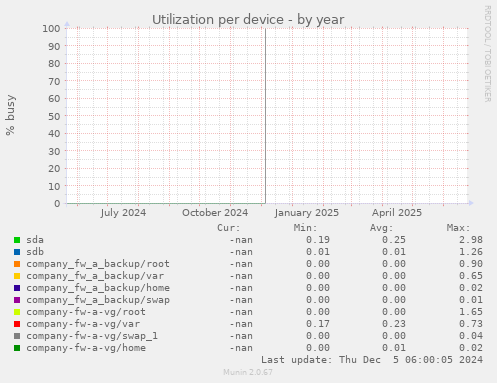The width and height of the screenshot is (497, 383).
Task: Click the company_fw_a_backup/var legend label
Action: pos(95,276)
